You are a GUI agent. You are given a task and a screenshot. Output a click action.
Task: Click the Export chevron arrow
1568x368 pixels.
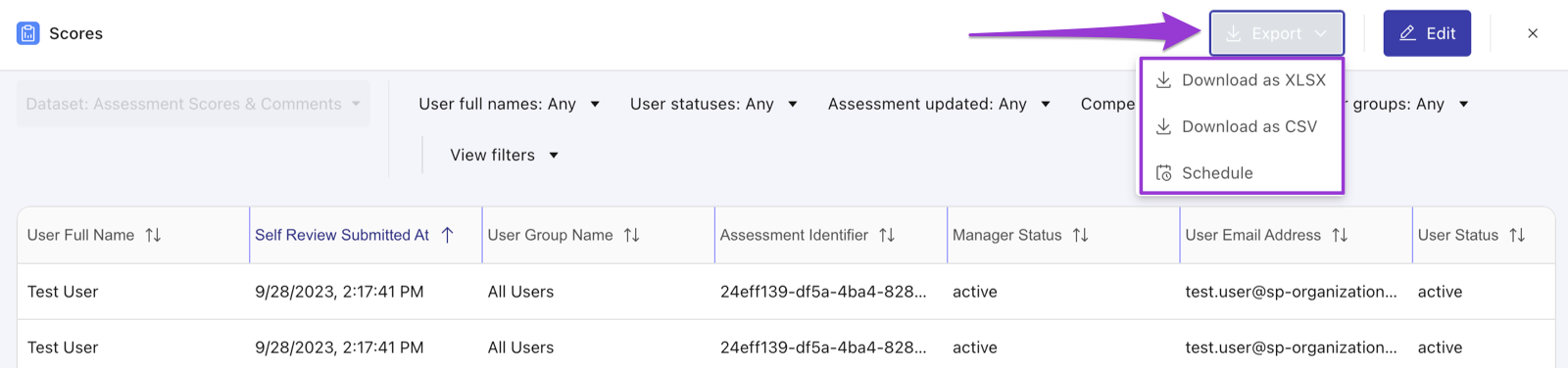(x=1321, y=33)
